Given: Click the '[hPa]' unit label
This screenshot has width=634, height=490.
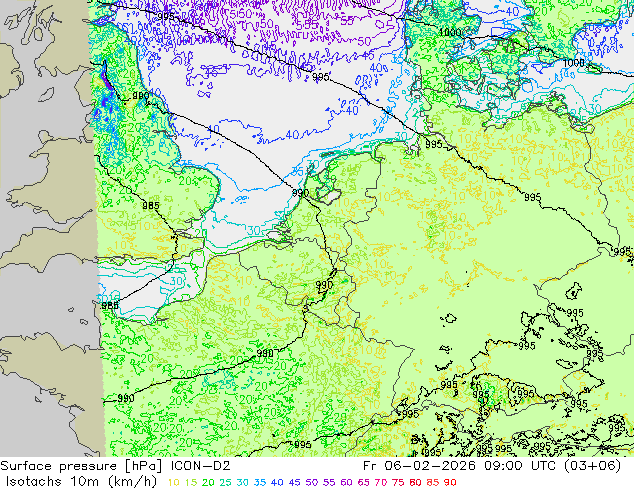Looking at the screenshot, I should (x=143, y=466).
